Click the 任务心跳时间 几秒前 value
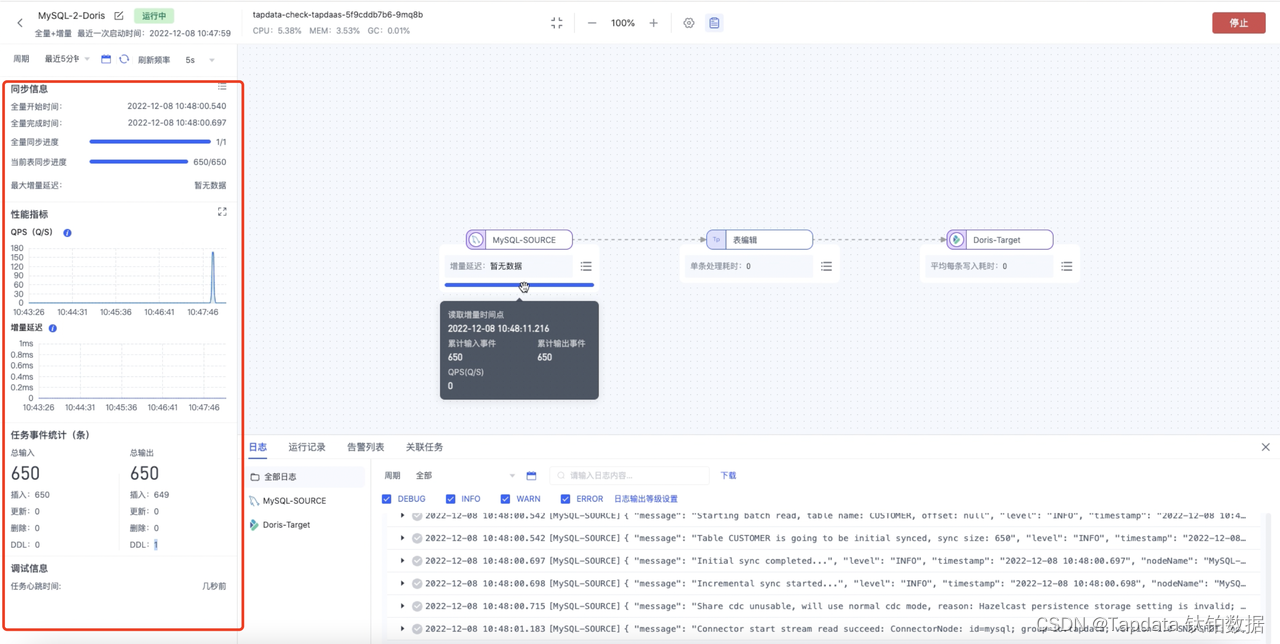 tap(214, 586)
